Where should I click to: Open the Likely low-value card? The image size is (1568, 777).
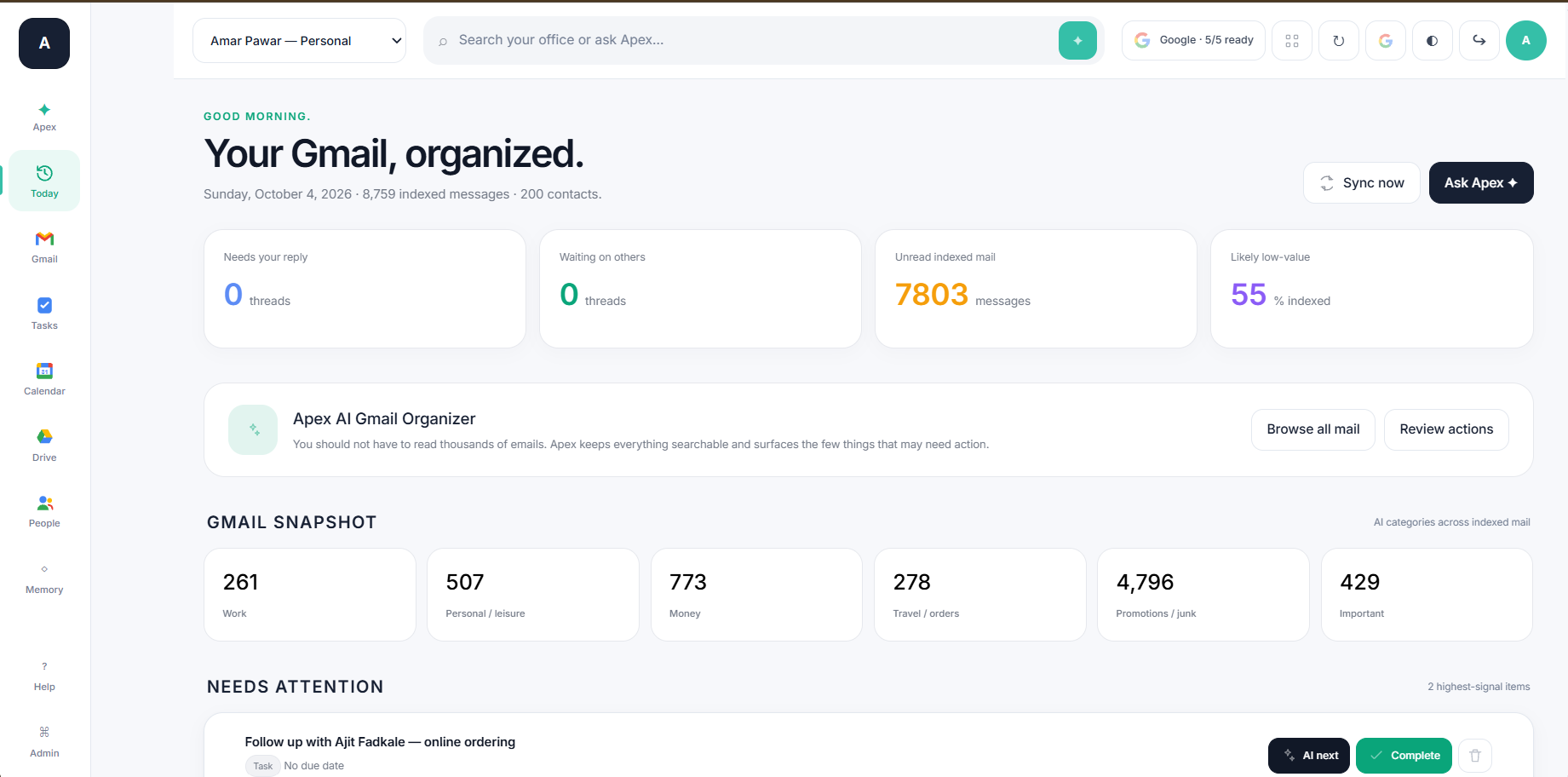point(1371,289)
